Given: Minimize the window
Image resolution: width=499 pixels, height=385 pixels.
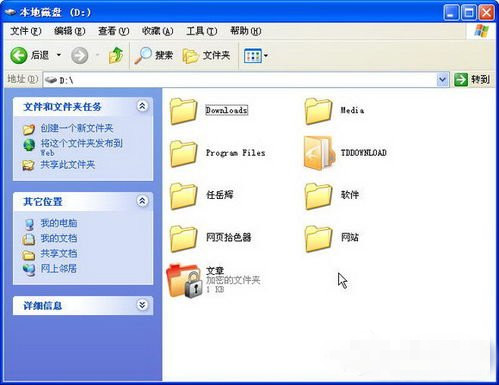Looking at the screenshot, I should click(452, 13).
